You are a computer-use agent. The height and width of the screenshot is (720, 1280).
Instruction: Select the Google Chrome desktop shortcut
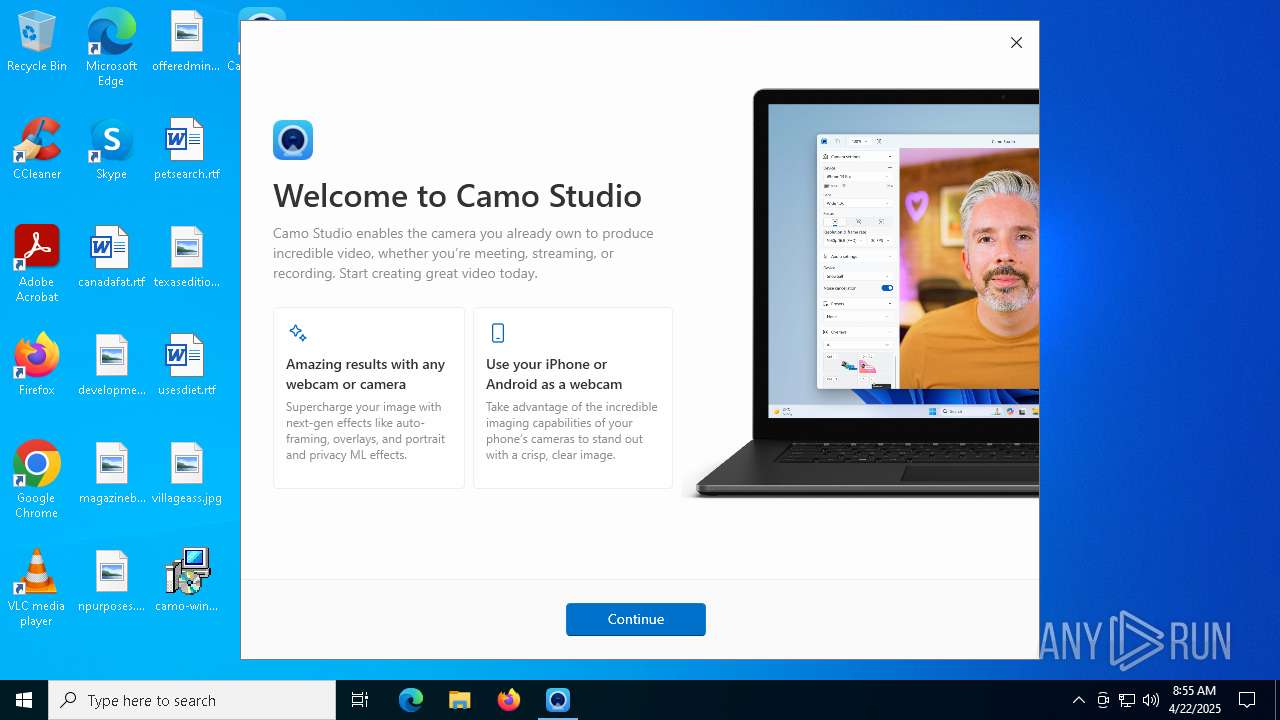tap(37, 480)
